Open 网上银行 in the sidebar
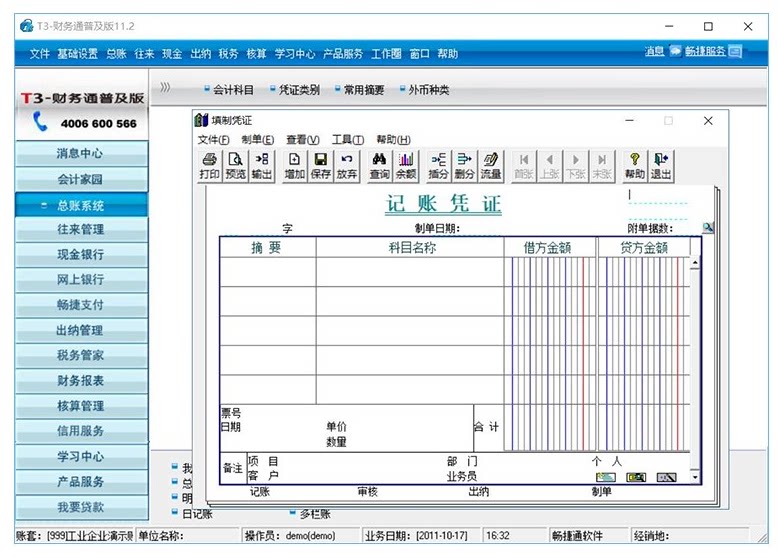The width and height of the screenshot is (777, 558). coord(81,279)
